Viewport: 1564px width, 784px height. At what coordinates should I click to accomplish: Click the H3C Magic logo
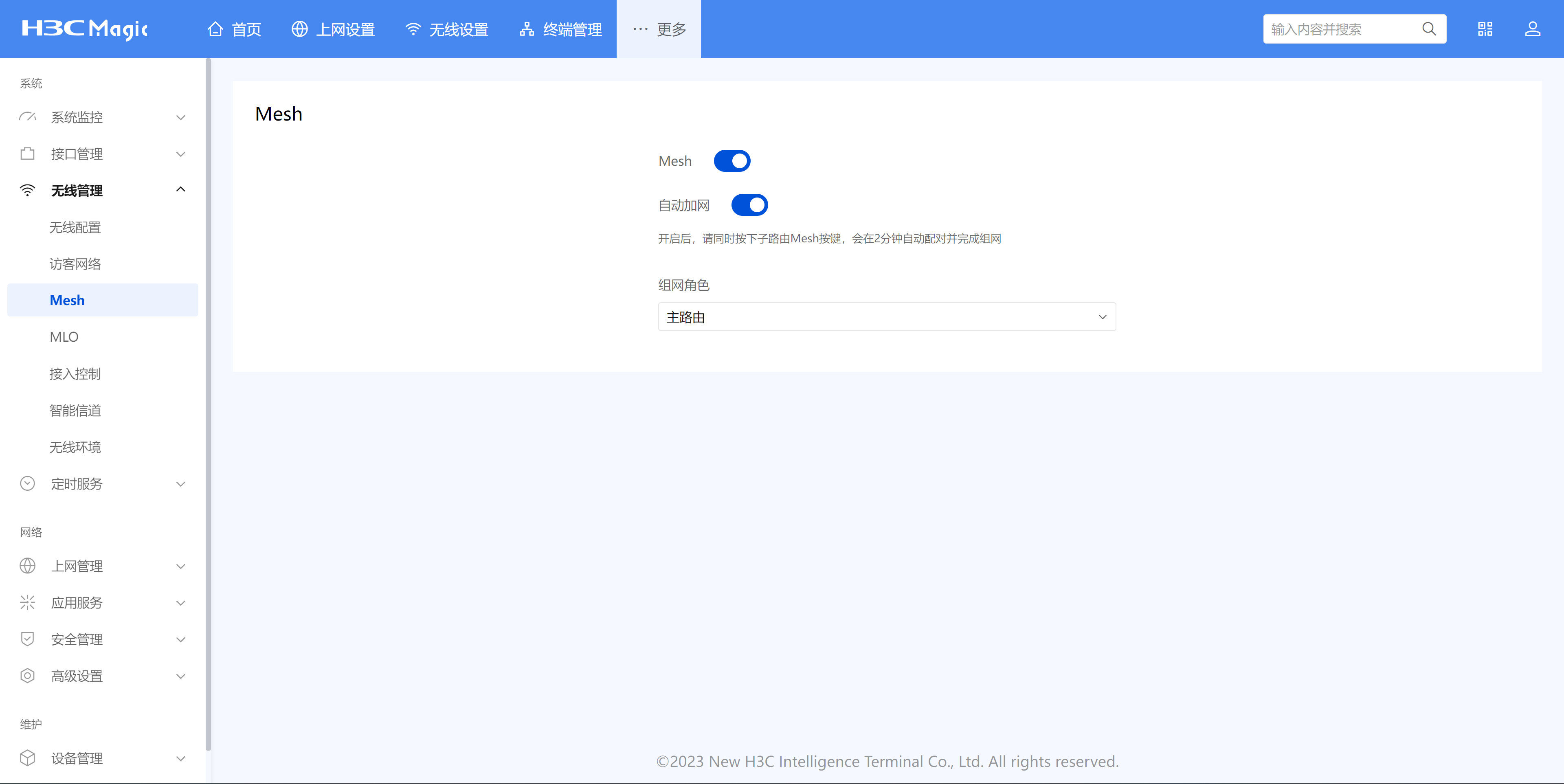point(84,29)
